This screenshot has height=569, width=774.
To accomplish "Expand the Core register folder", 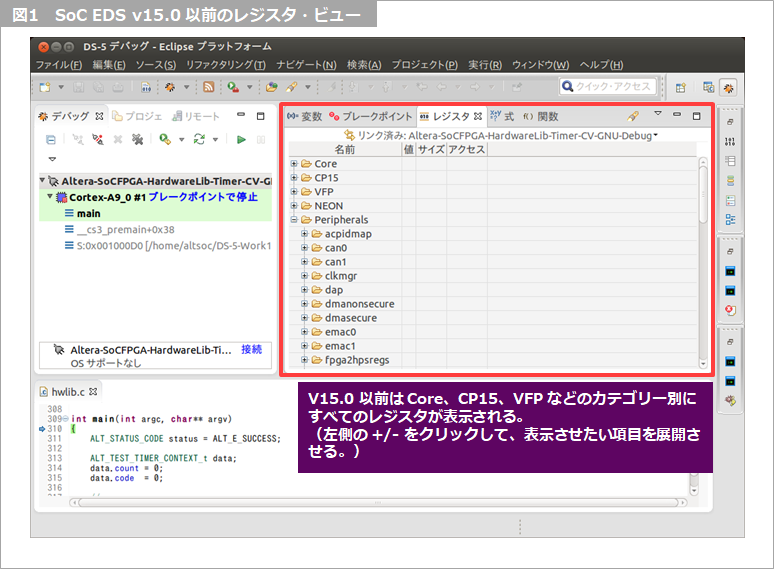I will click(294, 164).
